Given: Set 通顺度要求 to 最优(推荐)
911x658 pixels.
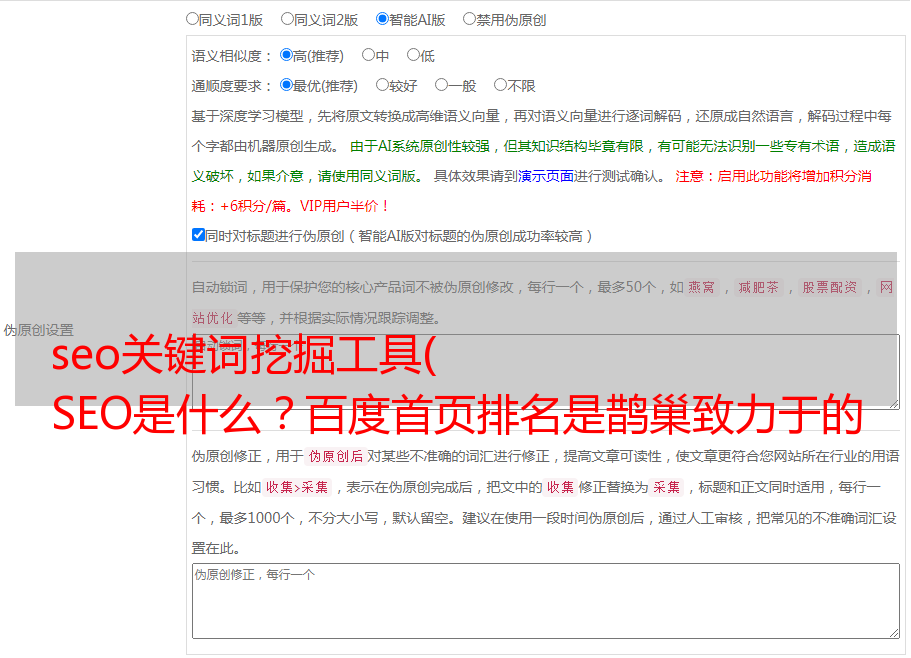Looking at the screenshot, I should click(x=286, y=85).
